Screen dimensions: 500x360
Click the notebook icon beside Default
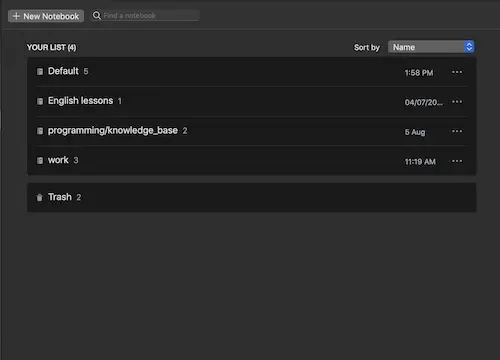pyautogui.click(x=40, y=71)
